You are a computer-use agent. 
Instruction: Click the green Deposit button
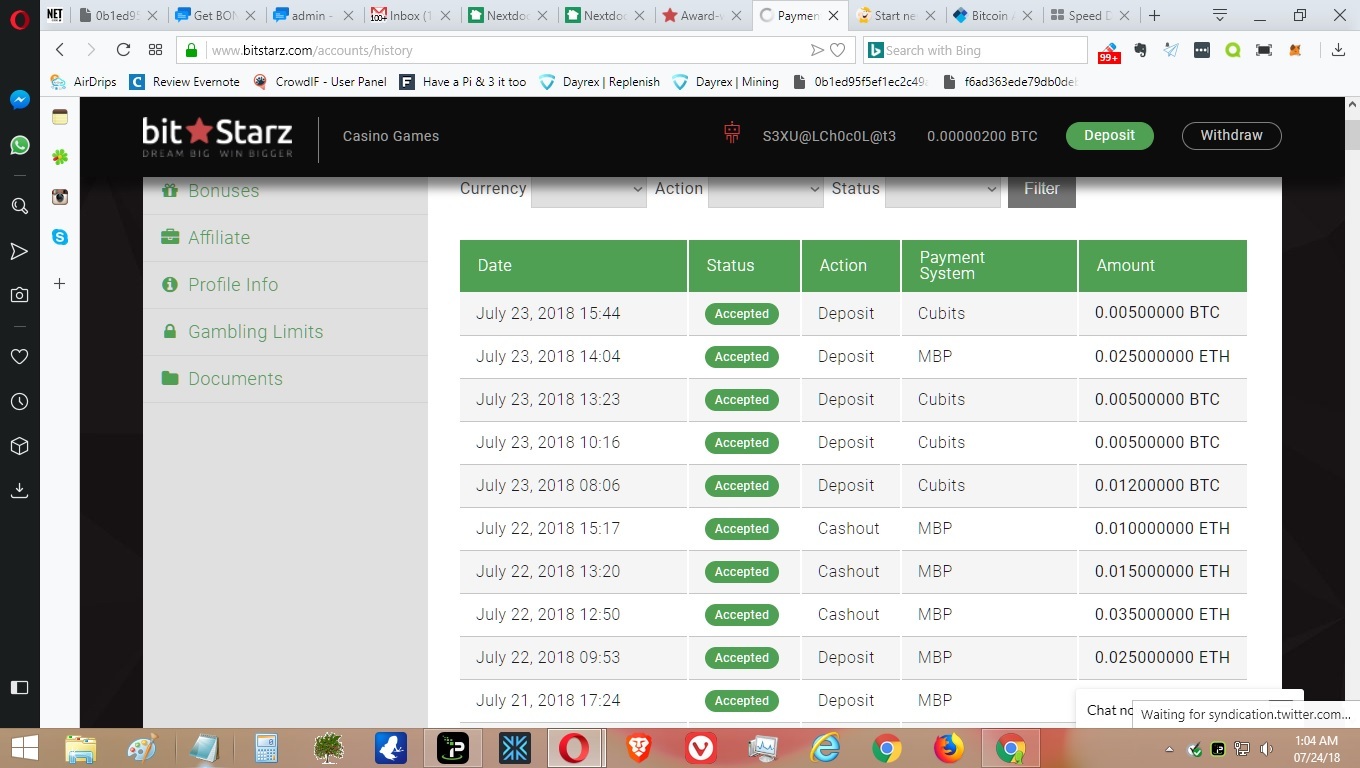[x=1109, y=136]
